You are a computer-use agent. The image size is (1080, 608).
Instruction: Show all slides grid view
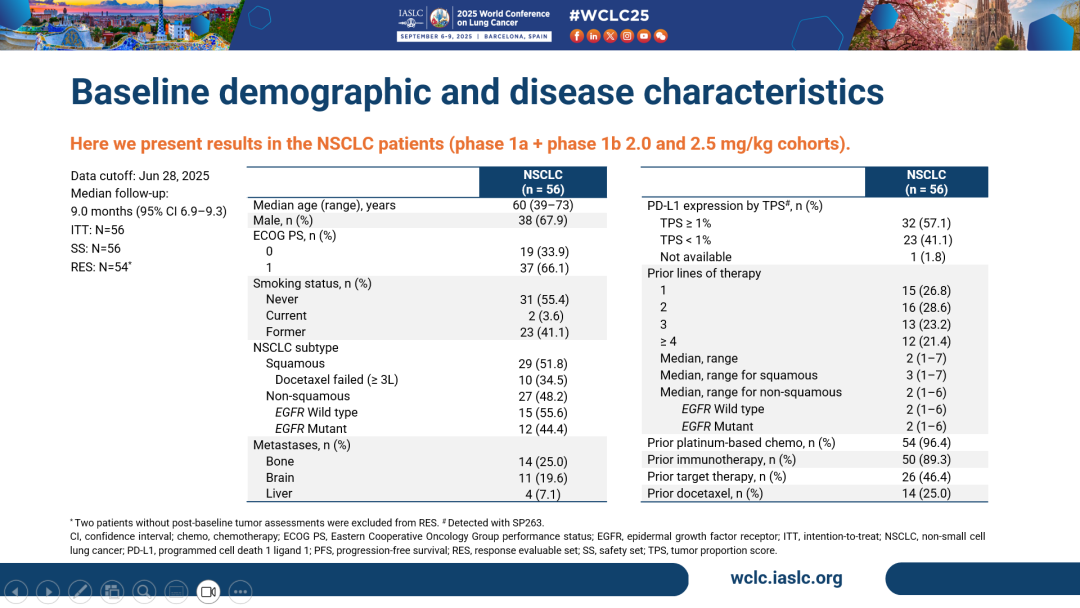(x=112, y=591)
